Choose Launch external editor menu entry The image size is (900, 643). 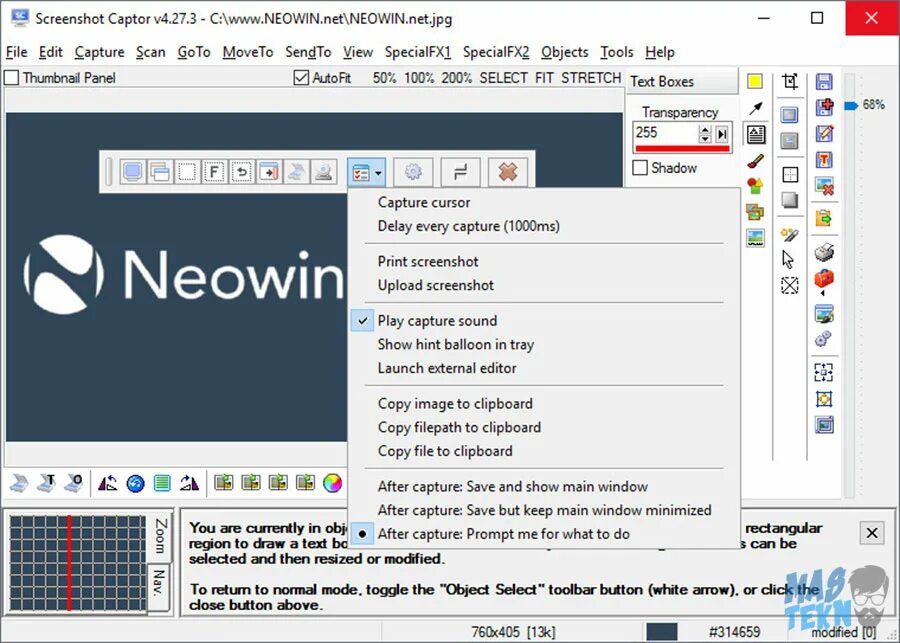tap(544, 368)
